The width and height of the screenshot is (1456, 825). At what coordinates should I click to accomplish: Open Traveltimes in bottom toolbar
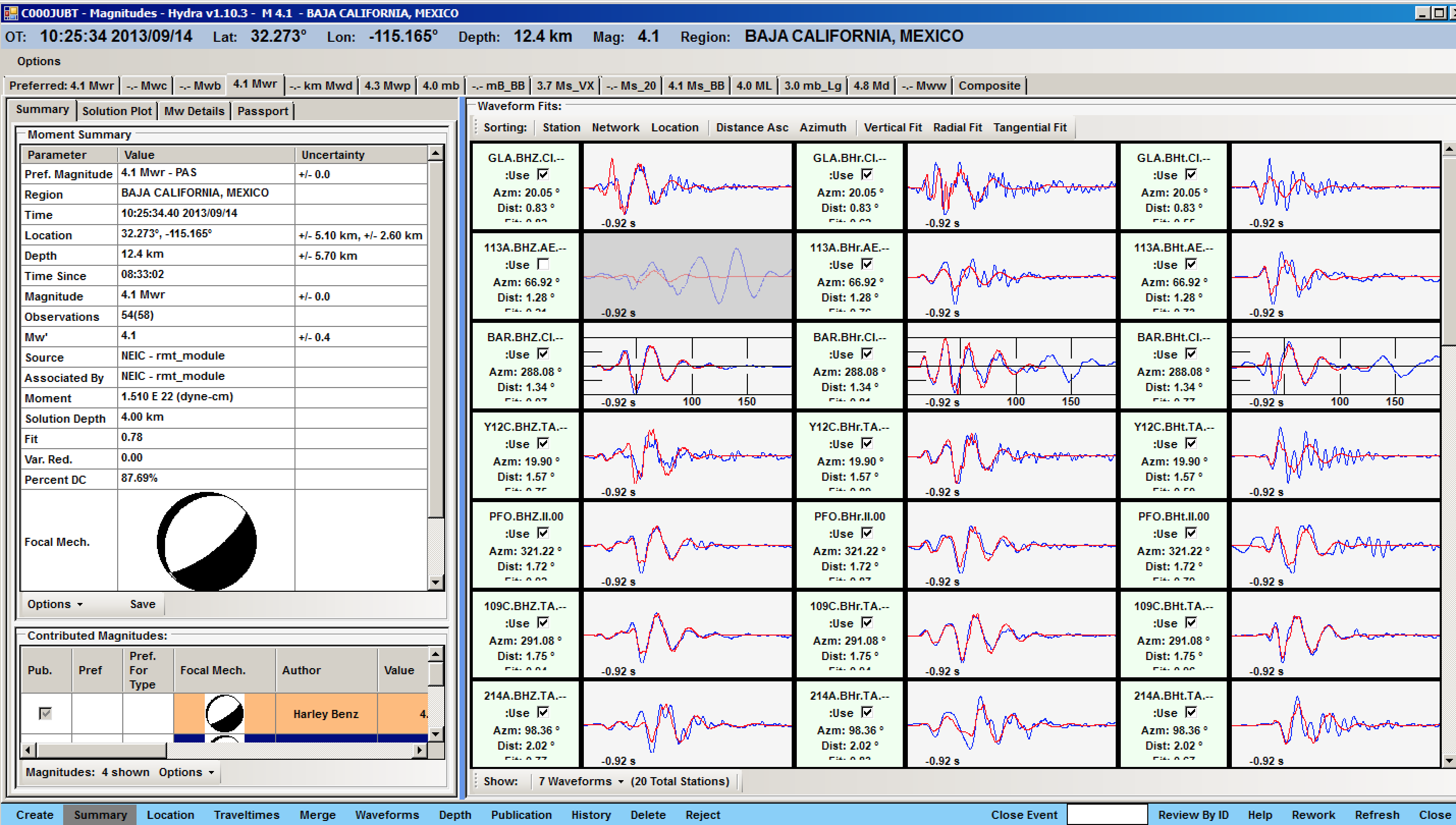247,814
